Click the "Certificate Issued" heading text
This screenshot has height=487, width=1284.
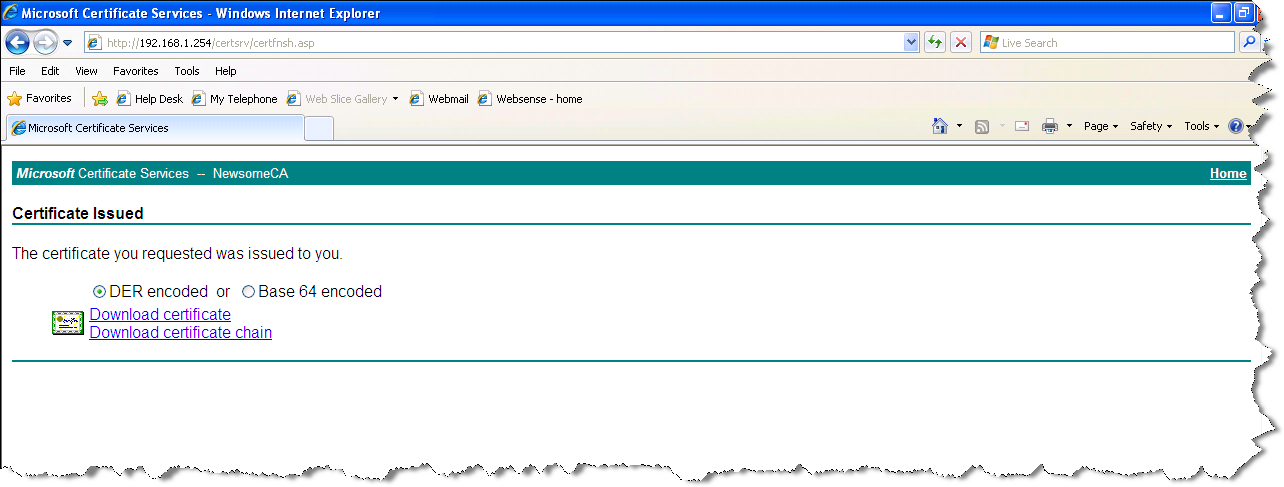pos(78,213)
